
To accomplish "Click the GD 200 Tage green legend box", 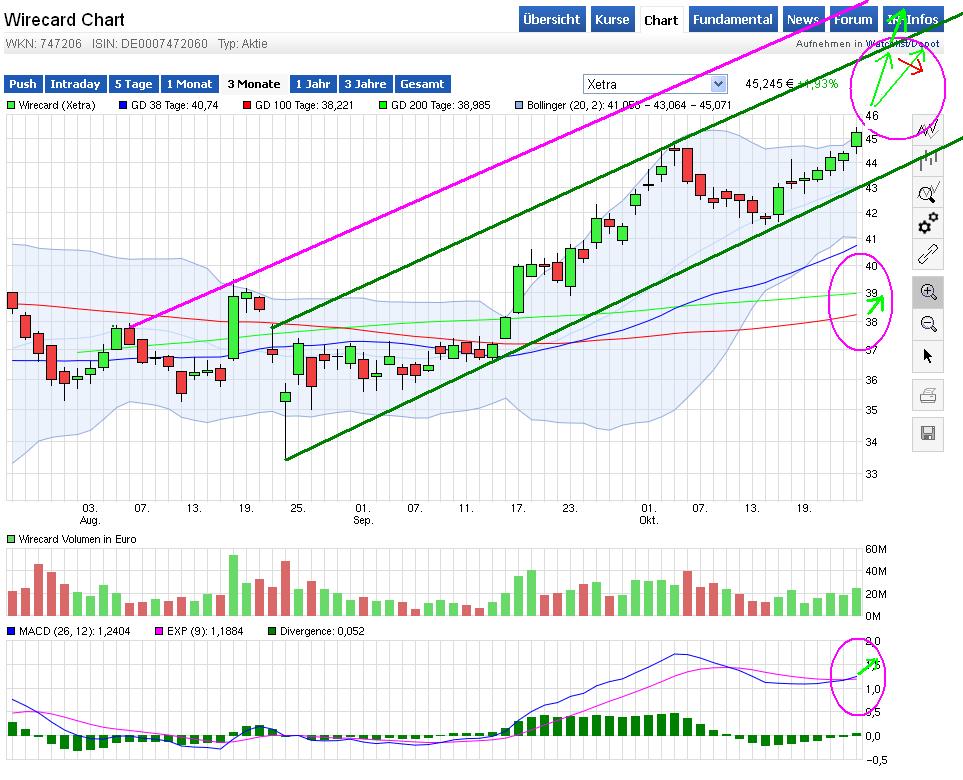I will [x=383, y=106].
